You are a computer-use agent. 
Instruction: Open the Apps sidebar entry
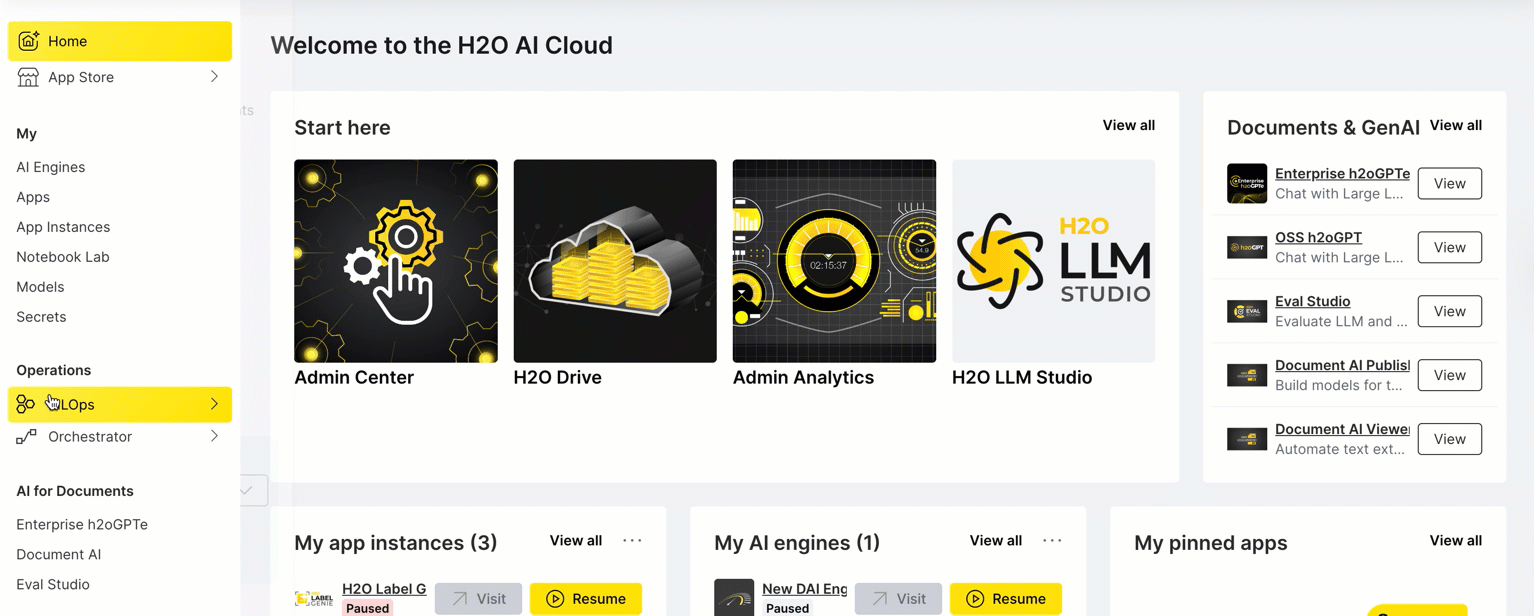(33, 197)
